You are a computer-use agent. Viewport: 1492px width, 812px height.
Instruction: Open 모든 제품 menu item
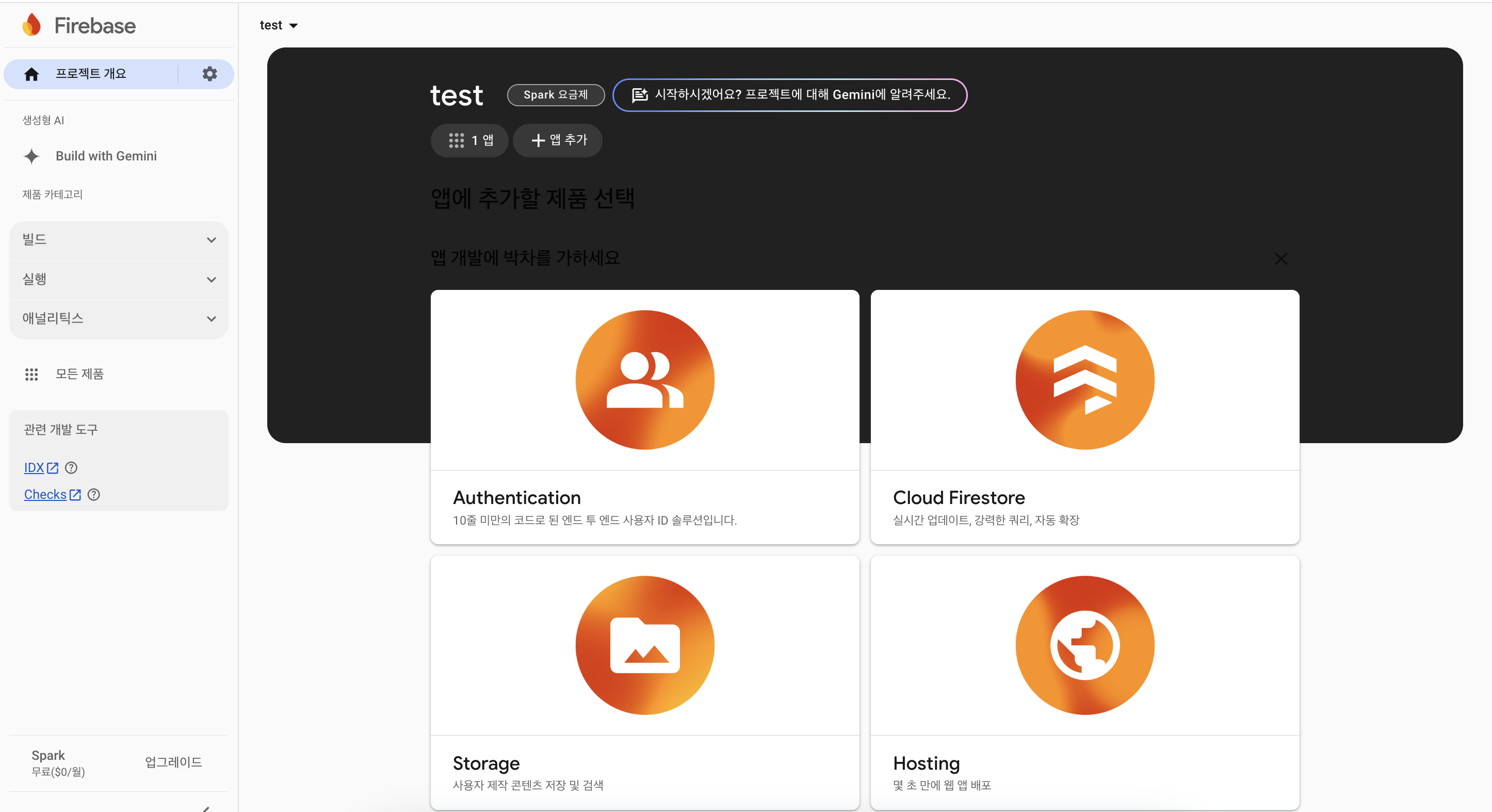tap(79, 374)
